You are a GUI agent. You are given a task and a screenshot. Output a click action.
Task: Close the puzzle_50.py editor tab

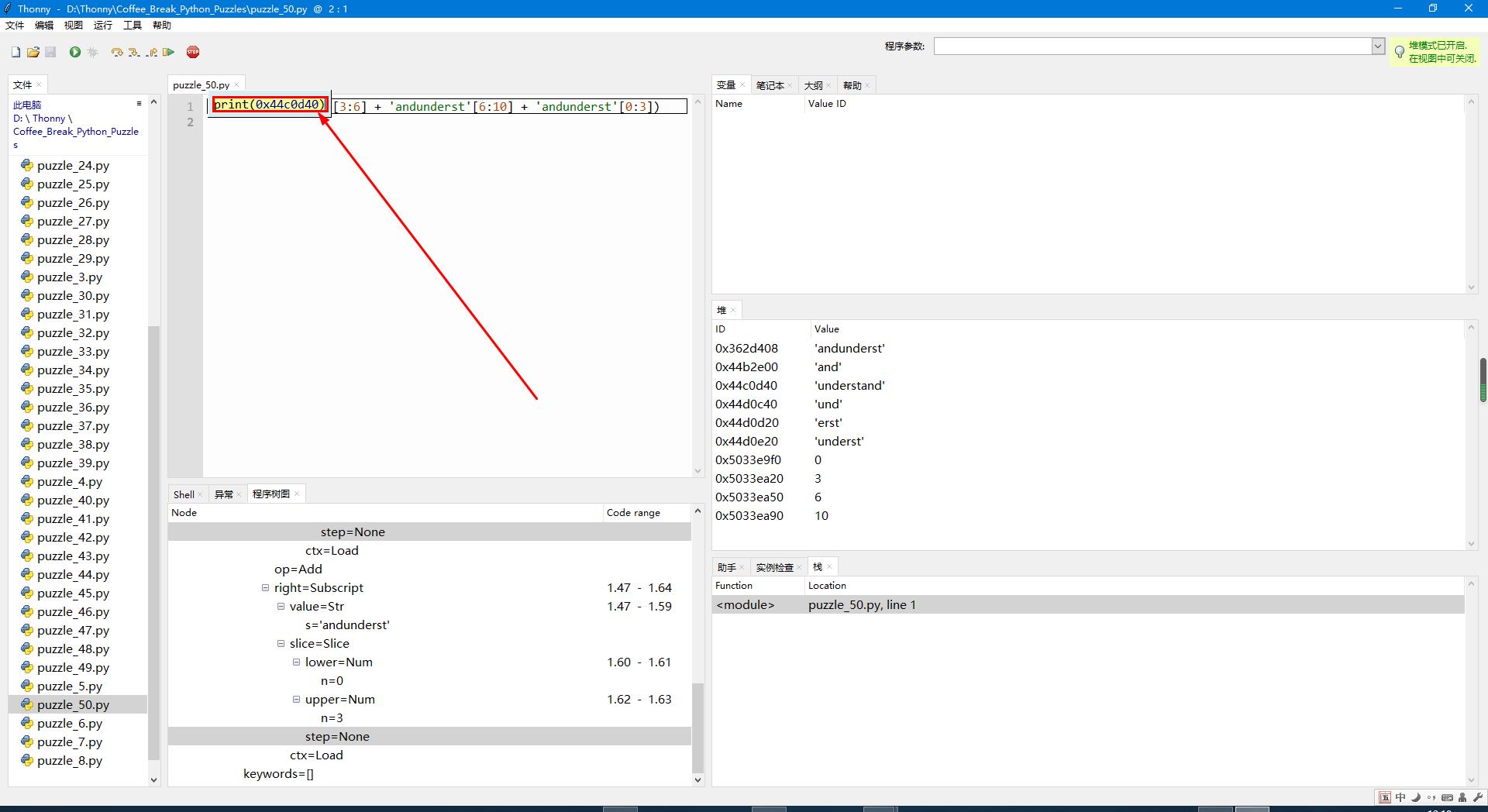(237, 84)
